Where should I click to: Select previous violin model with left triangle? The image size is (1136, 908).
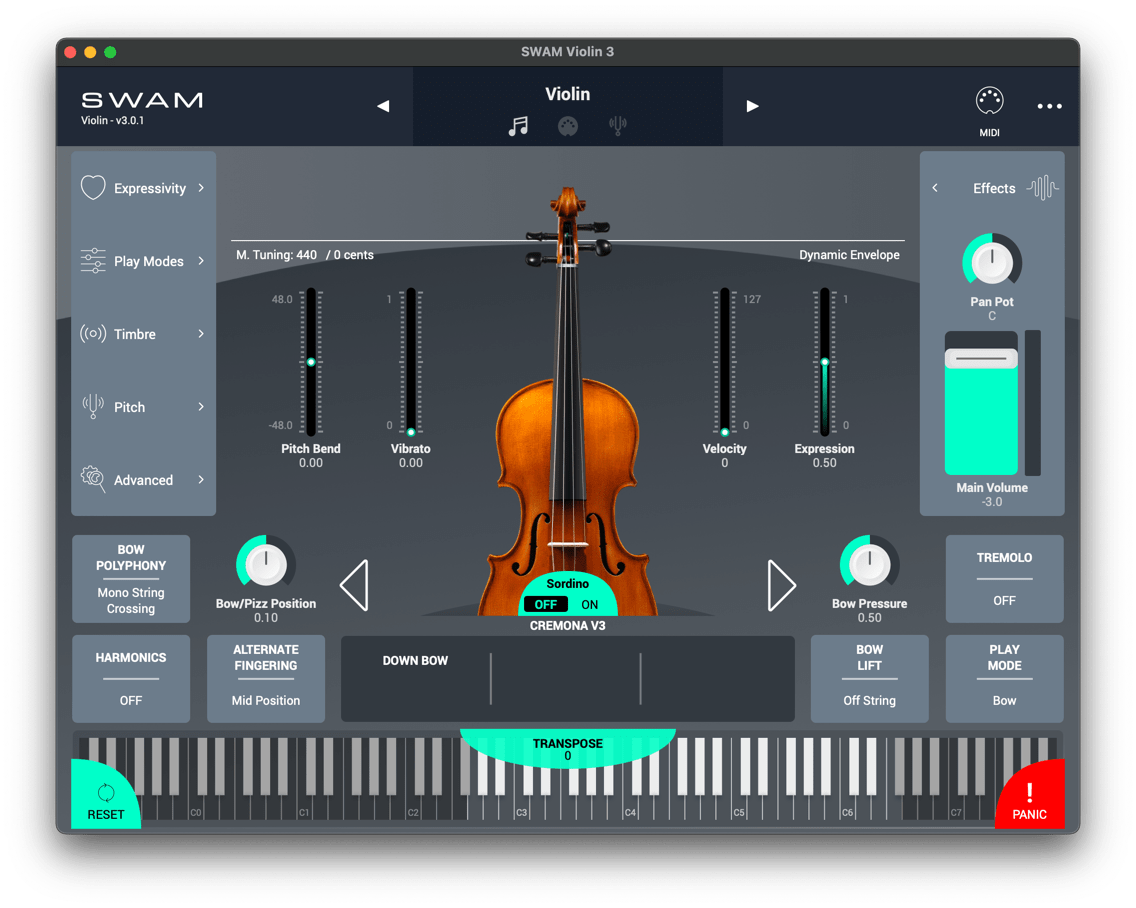354,585
